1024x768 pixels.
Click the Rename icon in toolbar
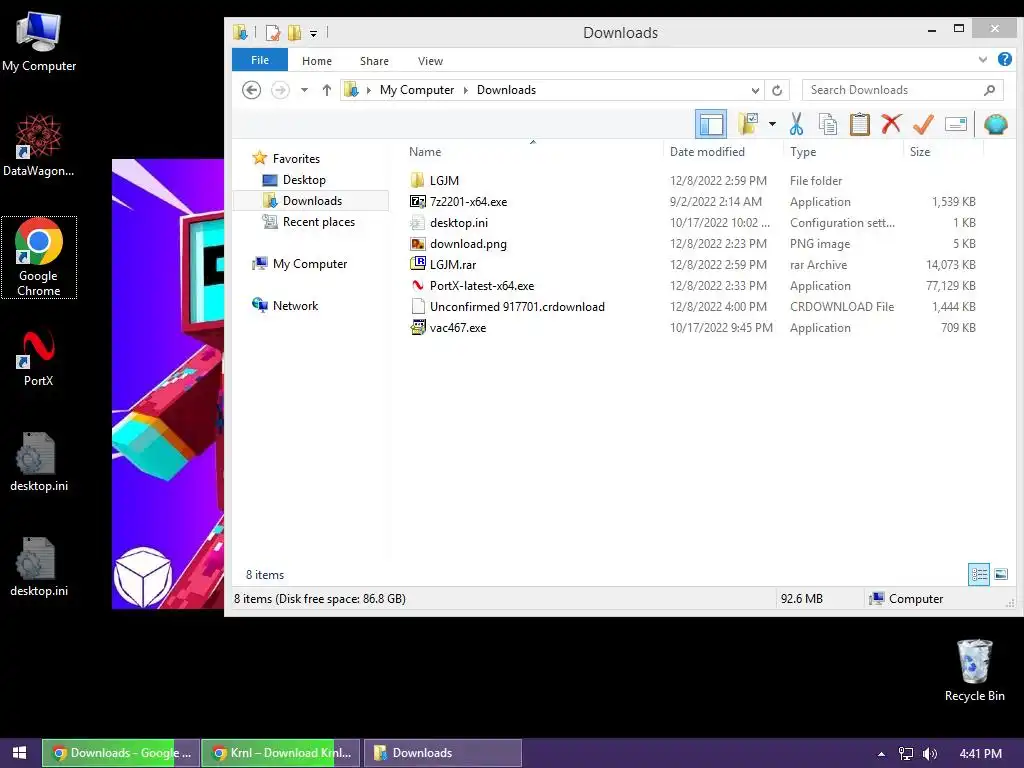point(955,123)
